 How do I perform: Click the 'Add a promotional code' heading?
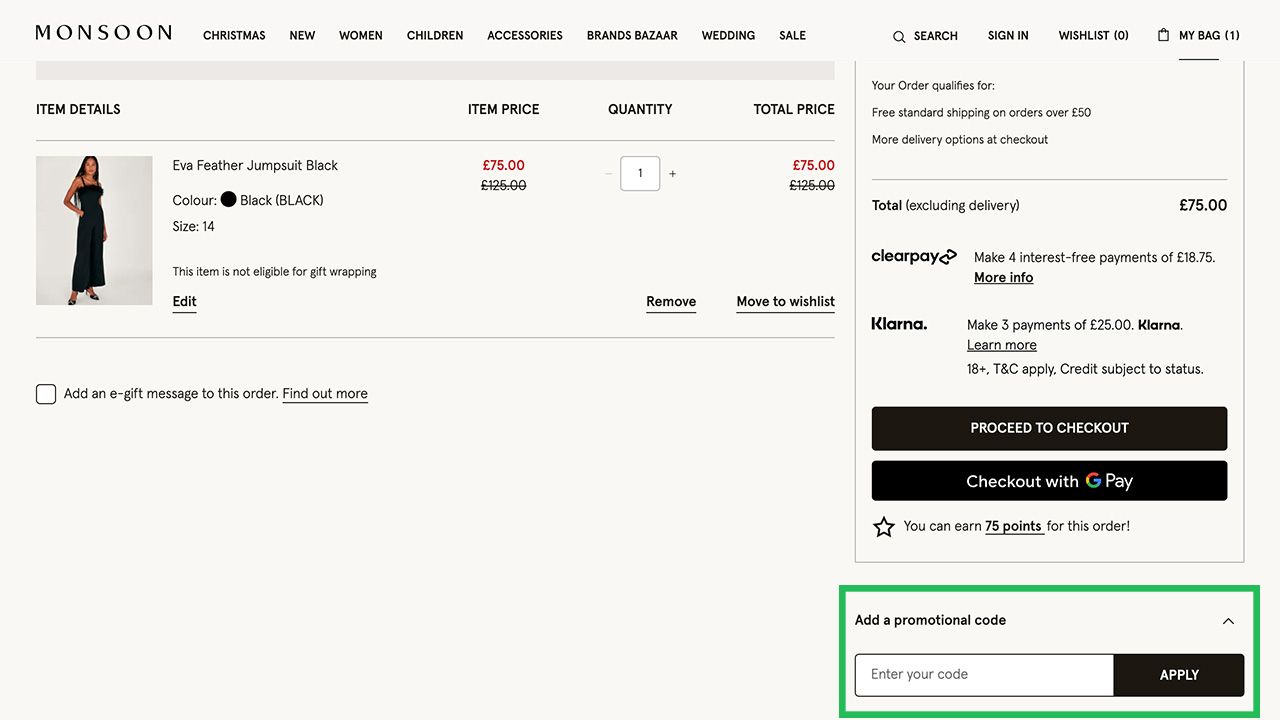tap(930, 620)
